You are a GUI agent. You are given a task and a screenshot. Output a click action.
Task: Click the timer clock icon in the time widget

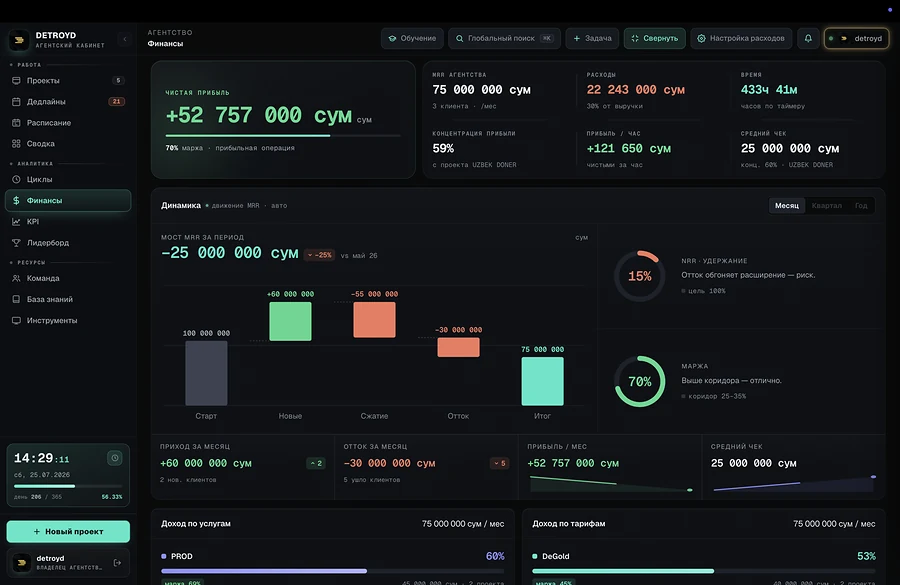tap(115, 458)
